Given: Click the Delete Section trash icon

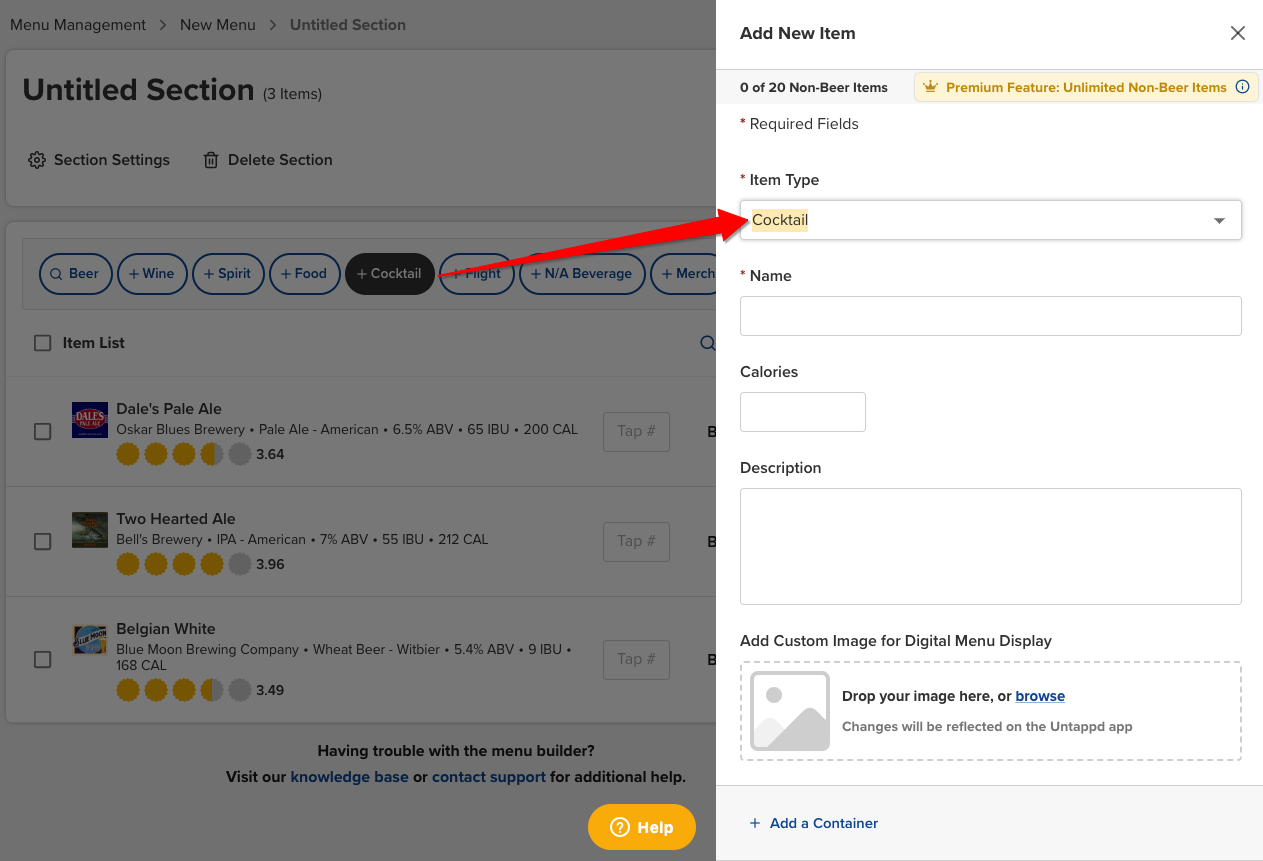Looking at the screenshot, I should (211, 160).
